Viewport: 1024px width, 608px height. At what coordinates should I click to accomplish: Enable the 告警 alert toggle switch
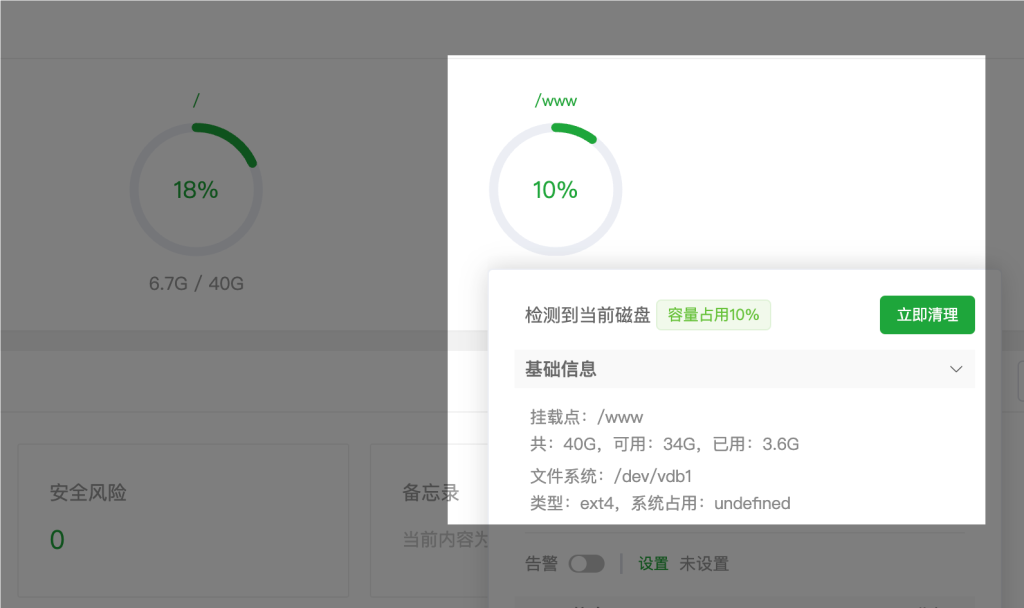(586, 564)
